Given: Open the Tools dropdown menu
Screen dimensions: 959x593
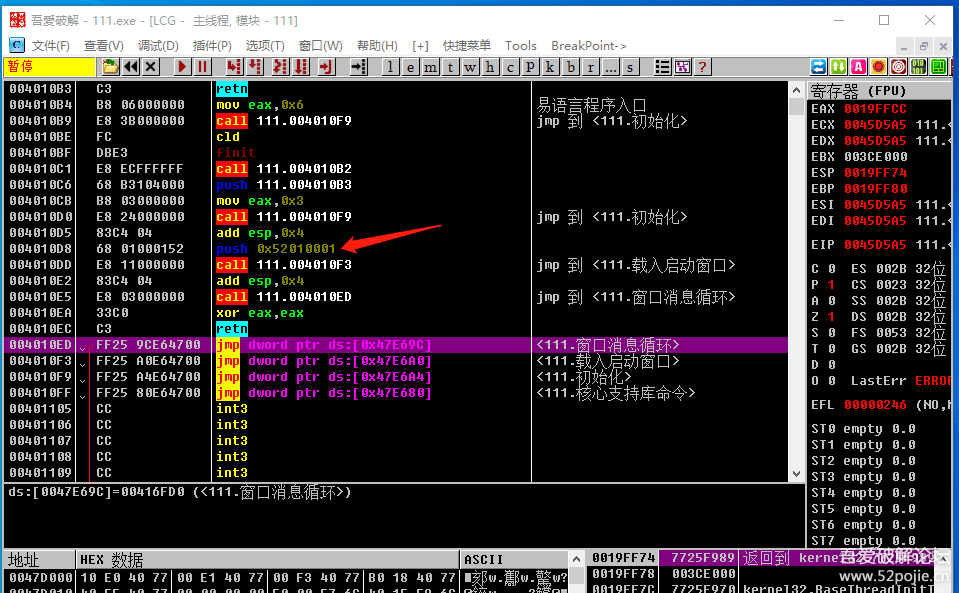Looking at the screenshot, I should [520, 46].
